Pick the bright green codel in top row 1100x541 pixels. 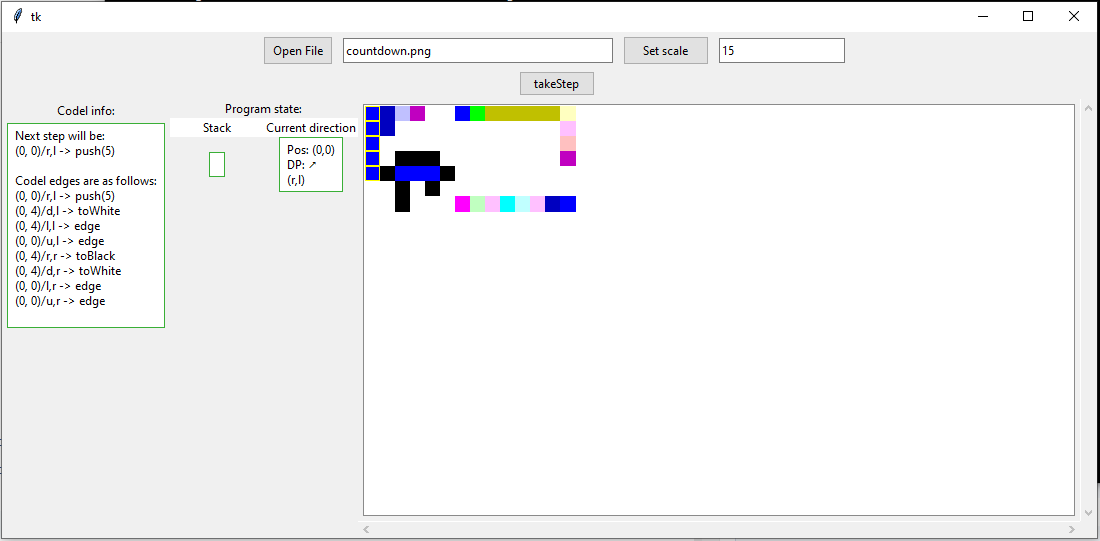[478, 113]
